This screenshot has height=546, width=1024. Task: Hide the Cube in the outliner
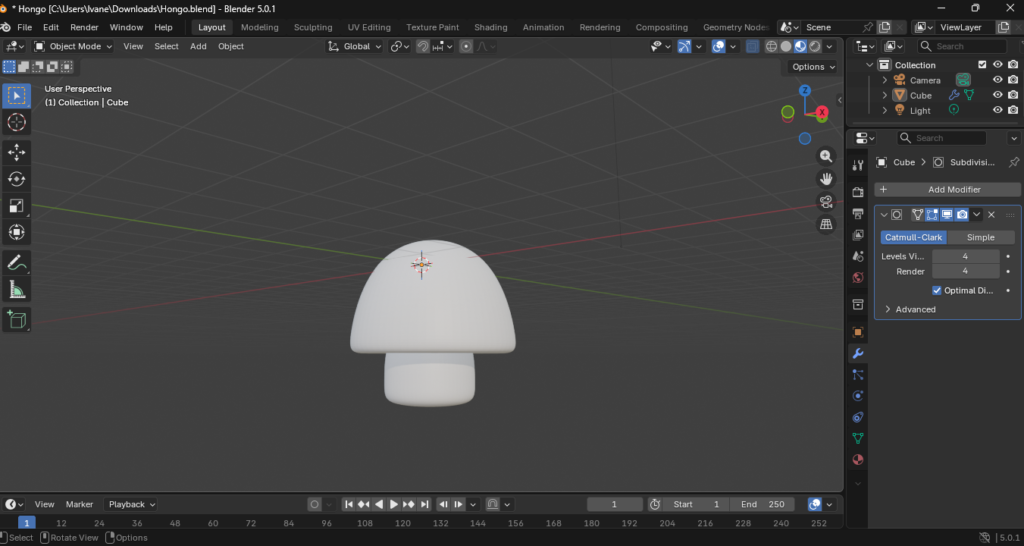pos(997,95)
